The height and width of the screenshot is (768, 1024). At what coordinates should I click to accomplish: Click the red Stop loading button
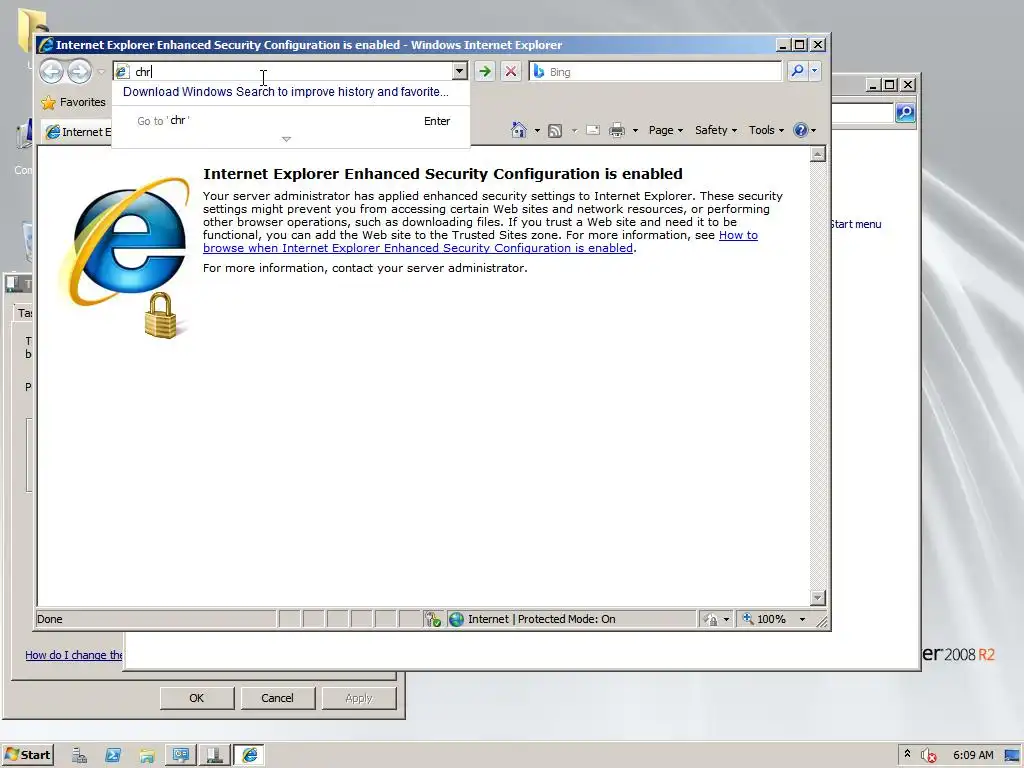point(511,71)
